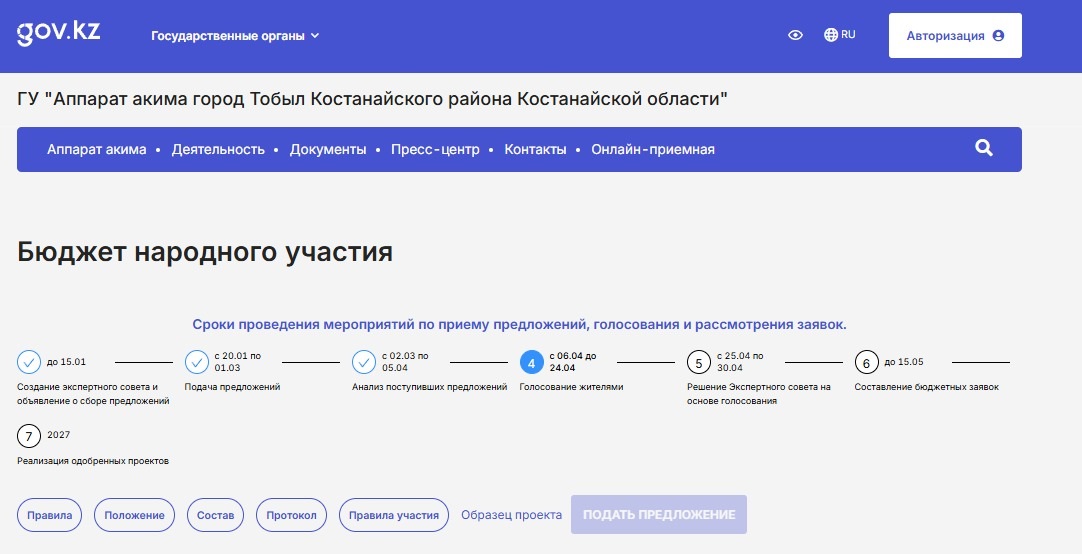Open the Правила button
Viewport: 1082px width, 554px height.
[50, 515]
